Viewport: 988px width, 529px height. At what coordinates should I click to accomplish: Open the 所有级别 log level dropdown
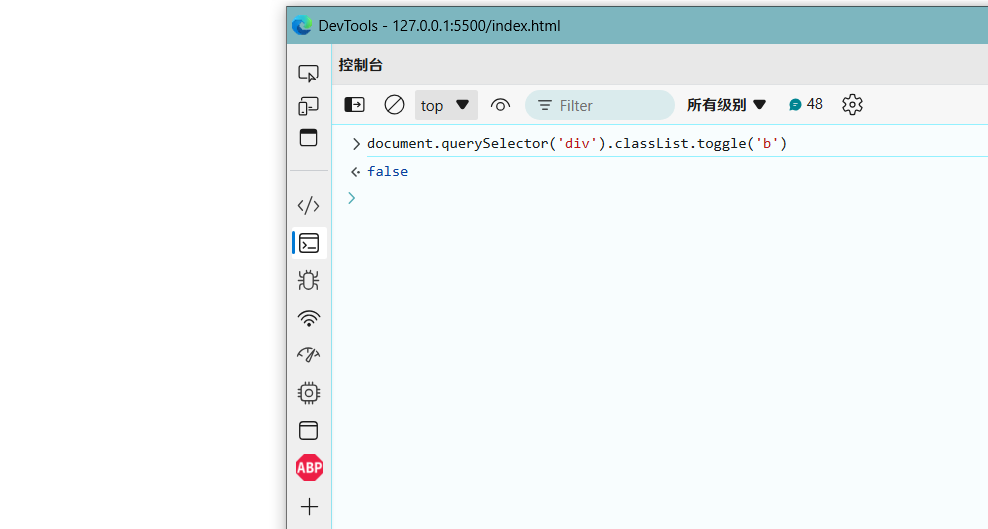726,105
